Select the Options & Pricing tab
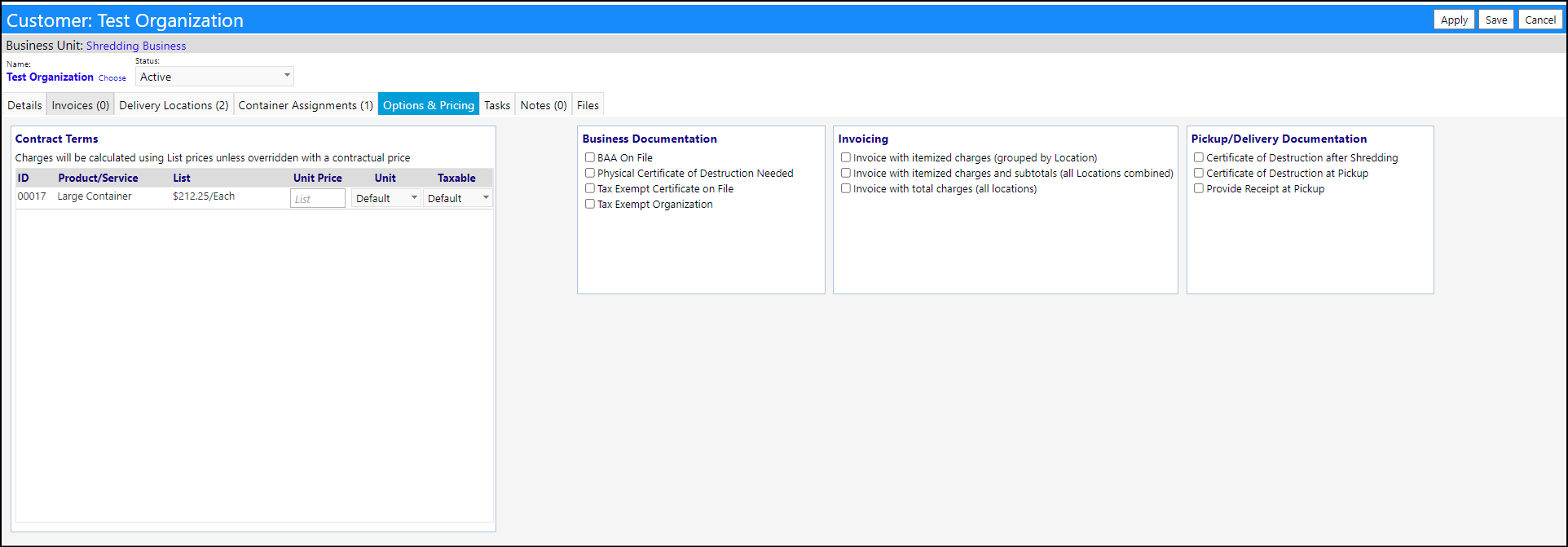The width and height of the screenshot is (1568, 547). tap(429, 105)
